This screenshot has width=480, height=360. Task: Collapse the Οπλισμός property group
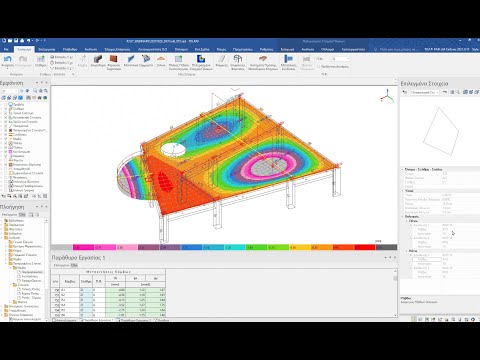[402, 216]
